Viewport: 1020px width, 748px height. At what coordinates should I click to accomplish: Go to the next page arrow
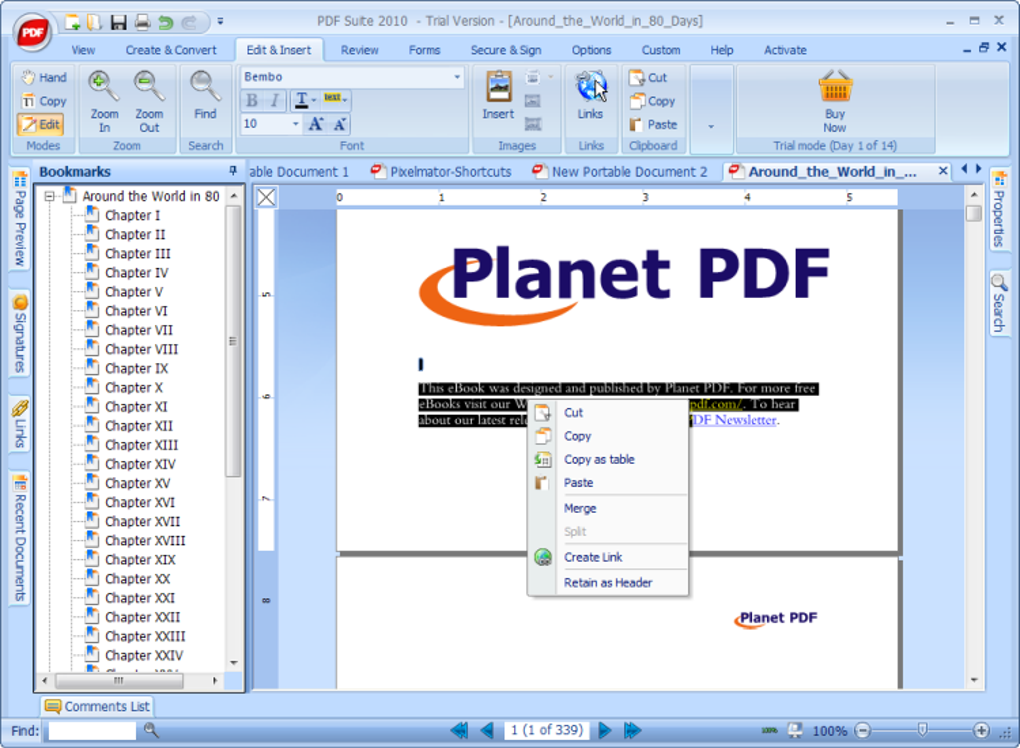click(604, 730)
